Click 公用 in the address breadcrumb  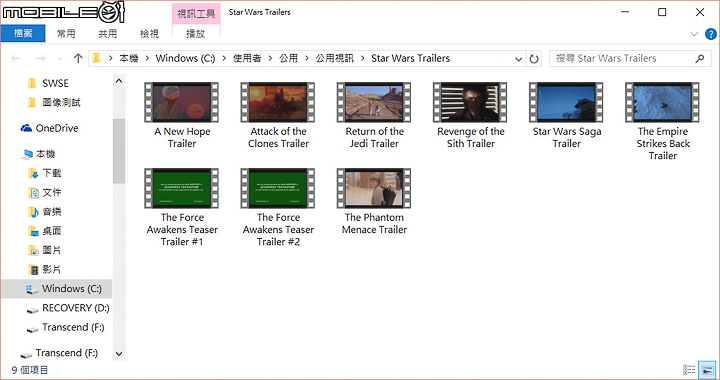coord(288,58)
